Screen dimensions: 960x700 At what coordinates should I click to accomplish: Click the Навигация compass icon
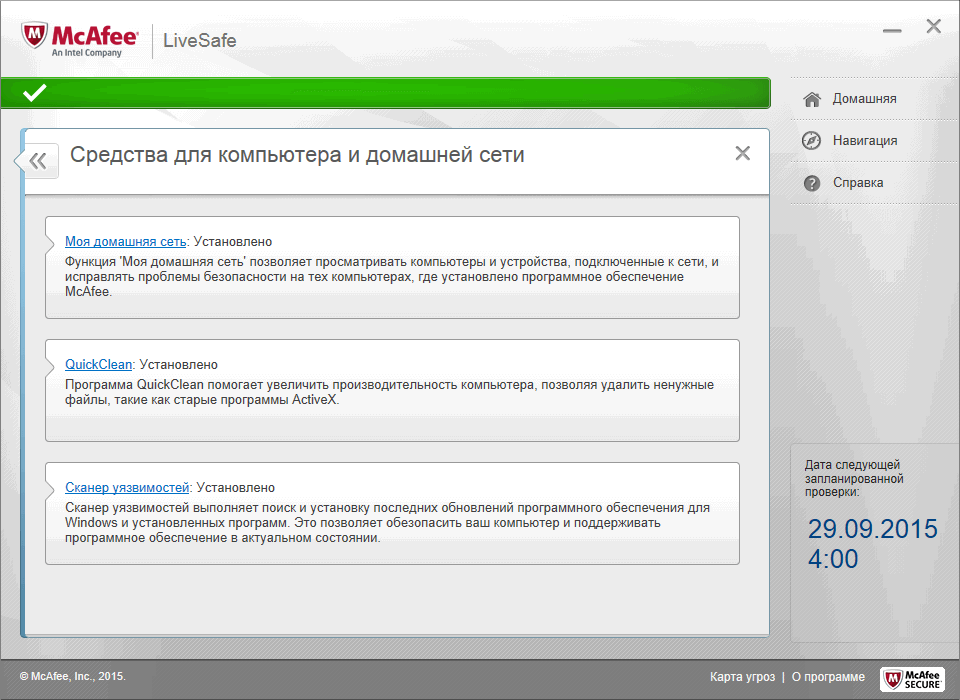pos(812,140)
